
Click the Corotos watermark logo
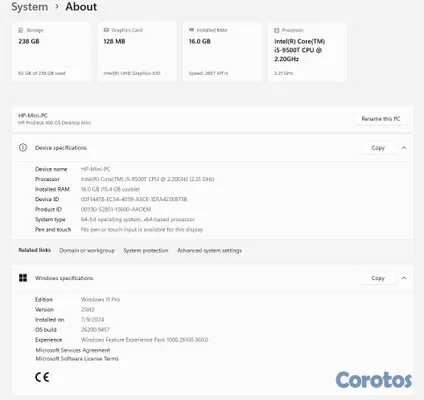pyautogui.click(x=374, y=380)
